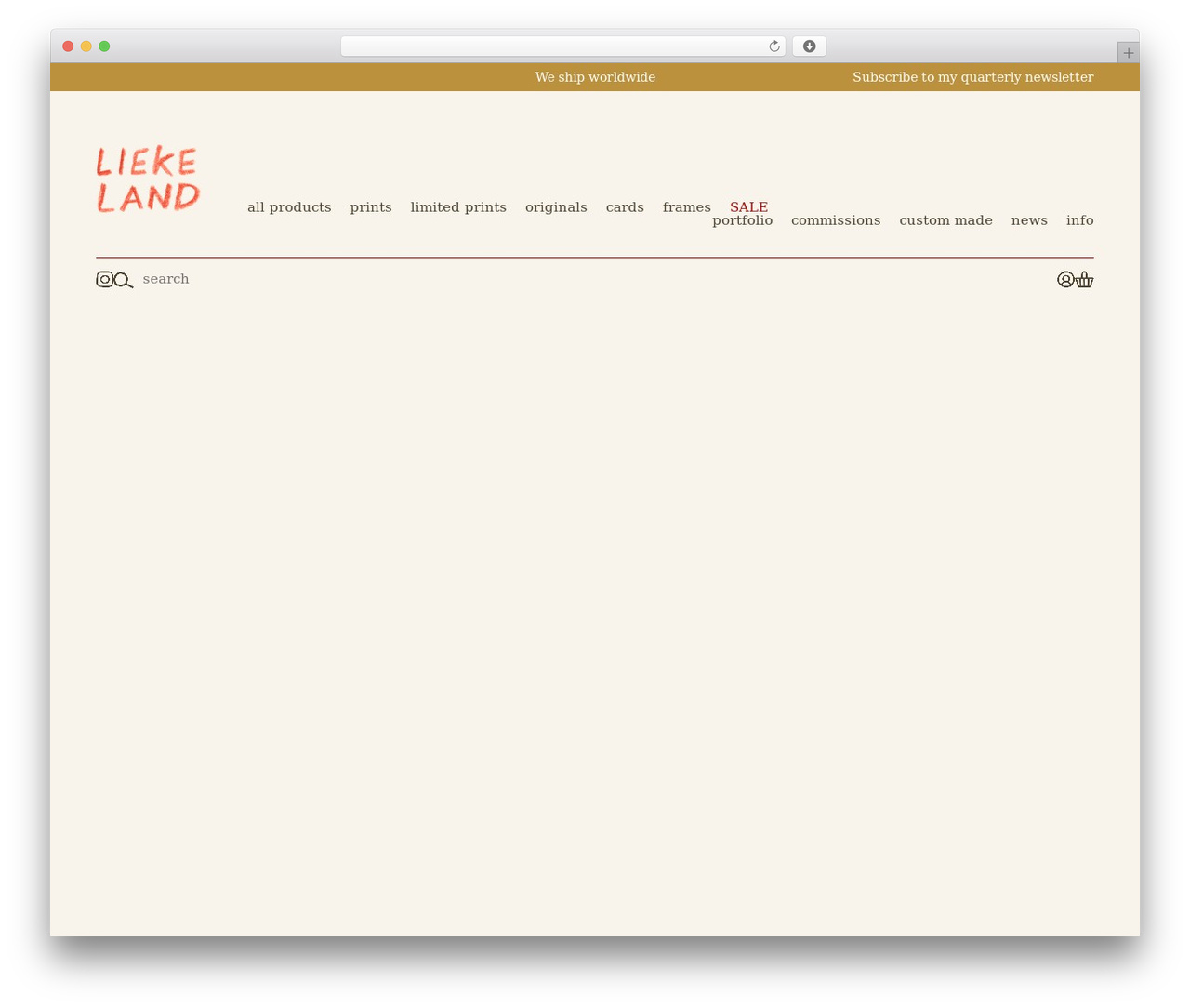Open the Instagram icon link
This screenshot has height=1008, width=1190.
pos(105,279)
